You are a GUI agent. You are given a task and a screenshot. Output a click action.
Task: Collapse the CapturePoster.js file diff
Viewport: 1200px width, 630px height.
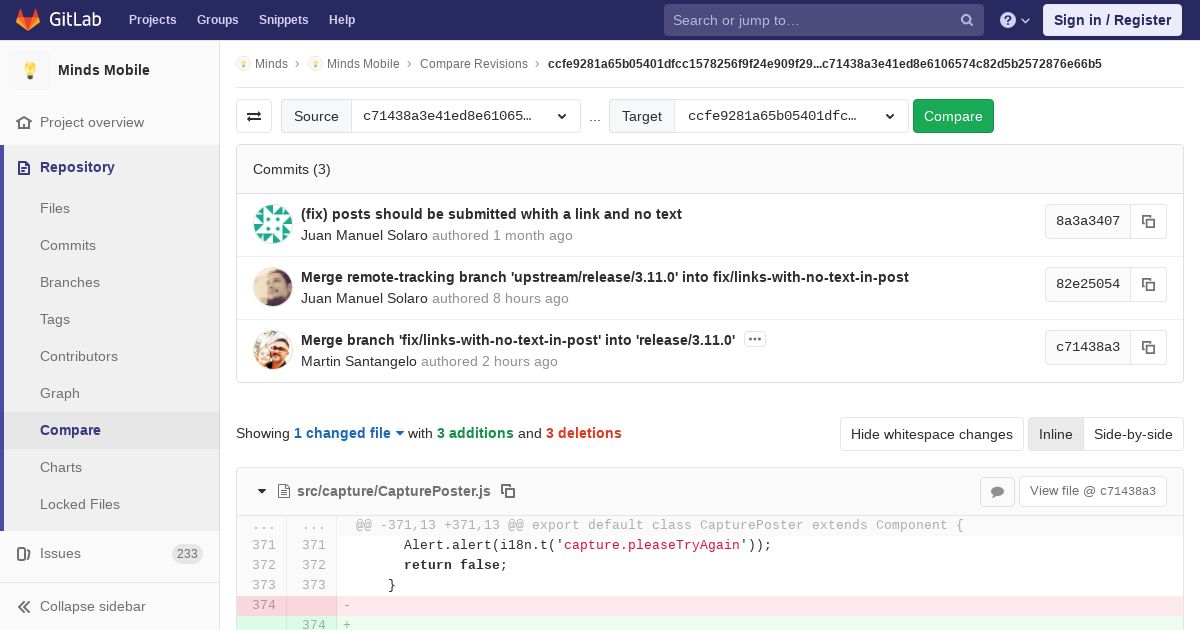click(262, 491)
